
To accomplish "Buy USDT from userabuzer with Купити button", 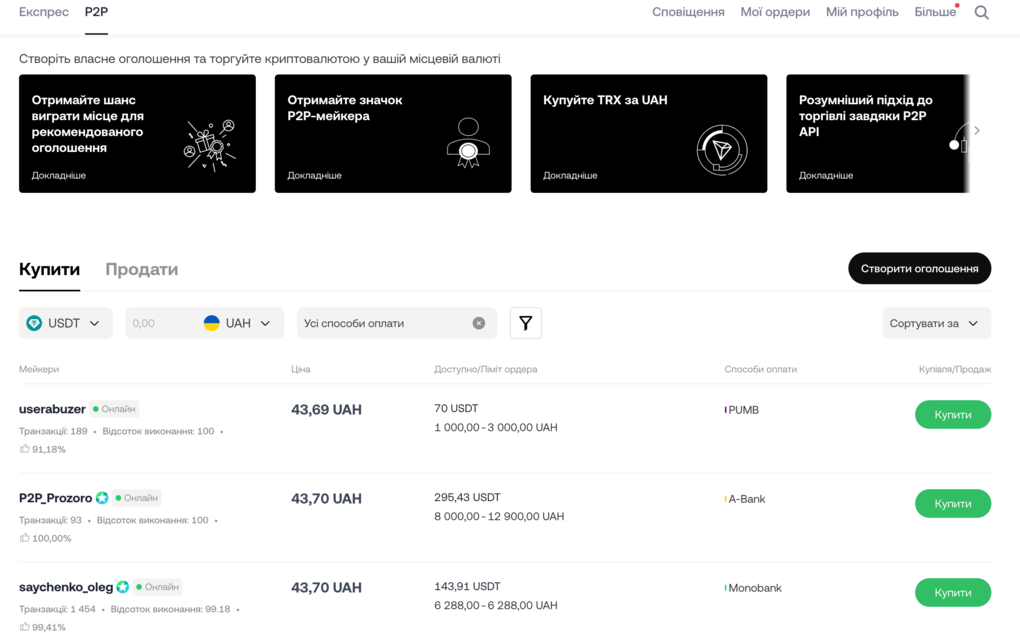I will (952, 414).
